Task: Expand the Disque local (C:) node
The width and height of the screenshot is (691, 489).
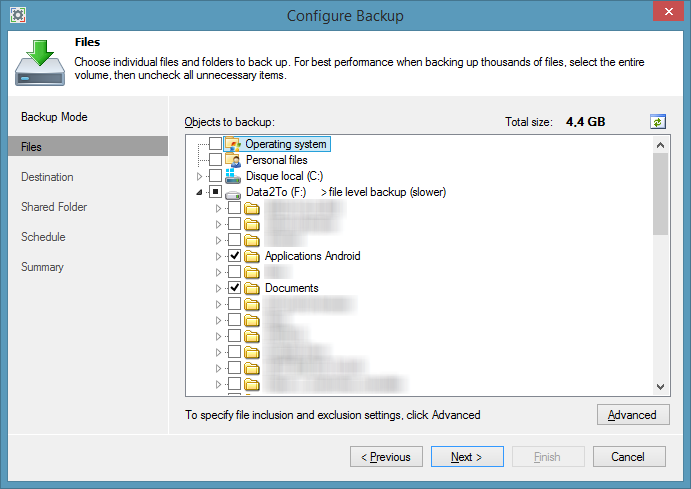Action: point(199,176)
